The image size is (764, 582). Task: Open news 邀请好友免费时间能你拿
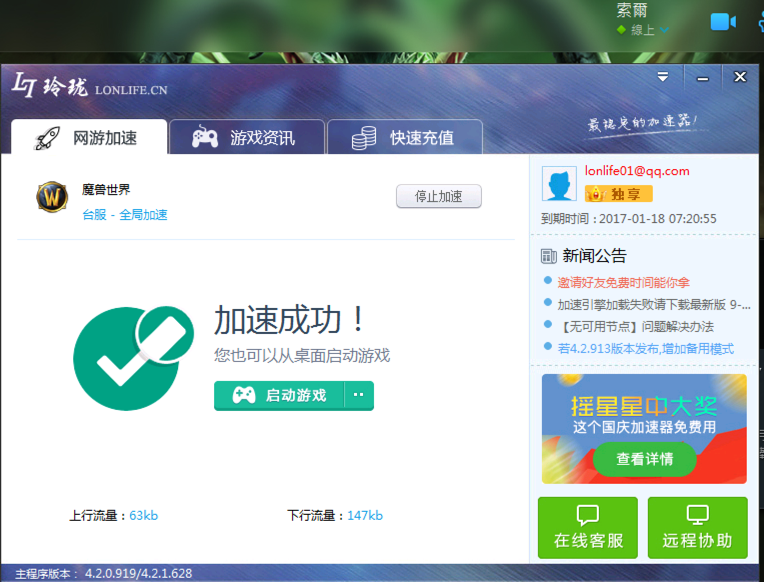tap(623, 282)
